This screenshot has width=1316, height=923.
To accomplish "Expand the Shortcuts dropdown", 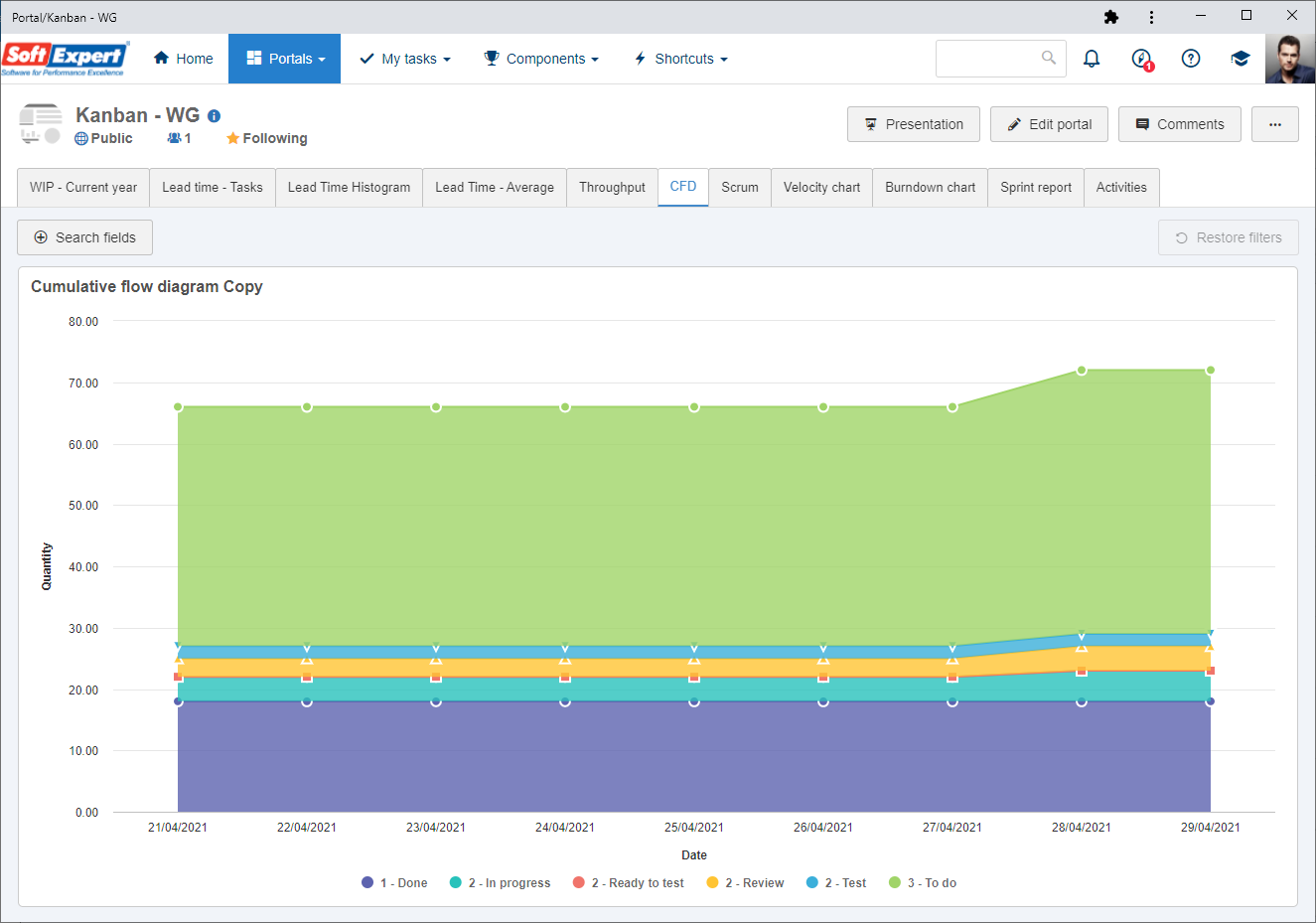I will coord(681,59).
